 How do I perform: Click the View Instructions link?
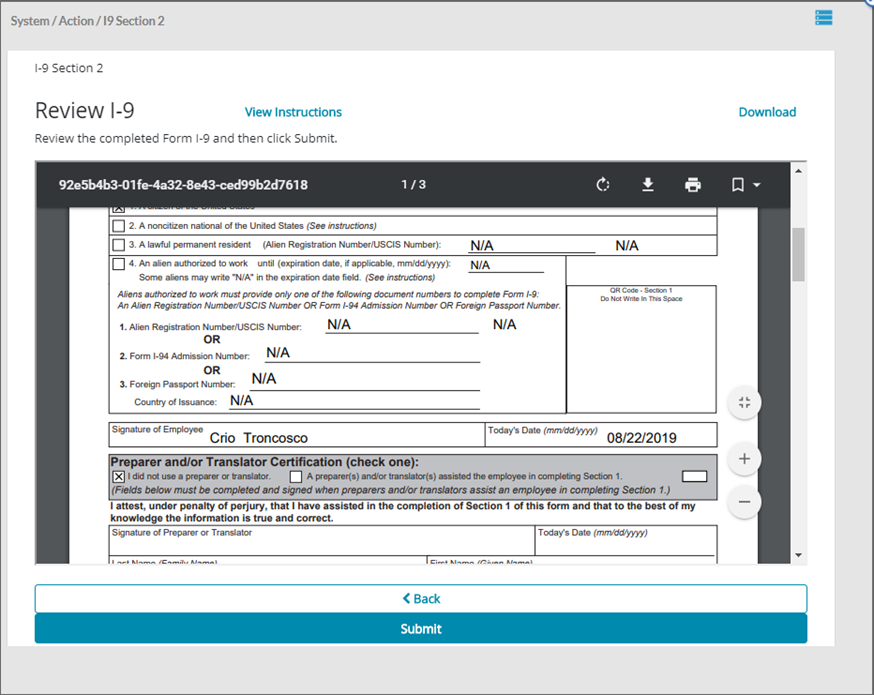pos(293,112)
